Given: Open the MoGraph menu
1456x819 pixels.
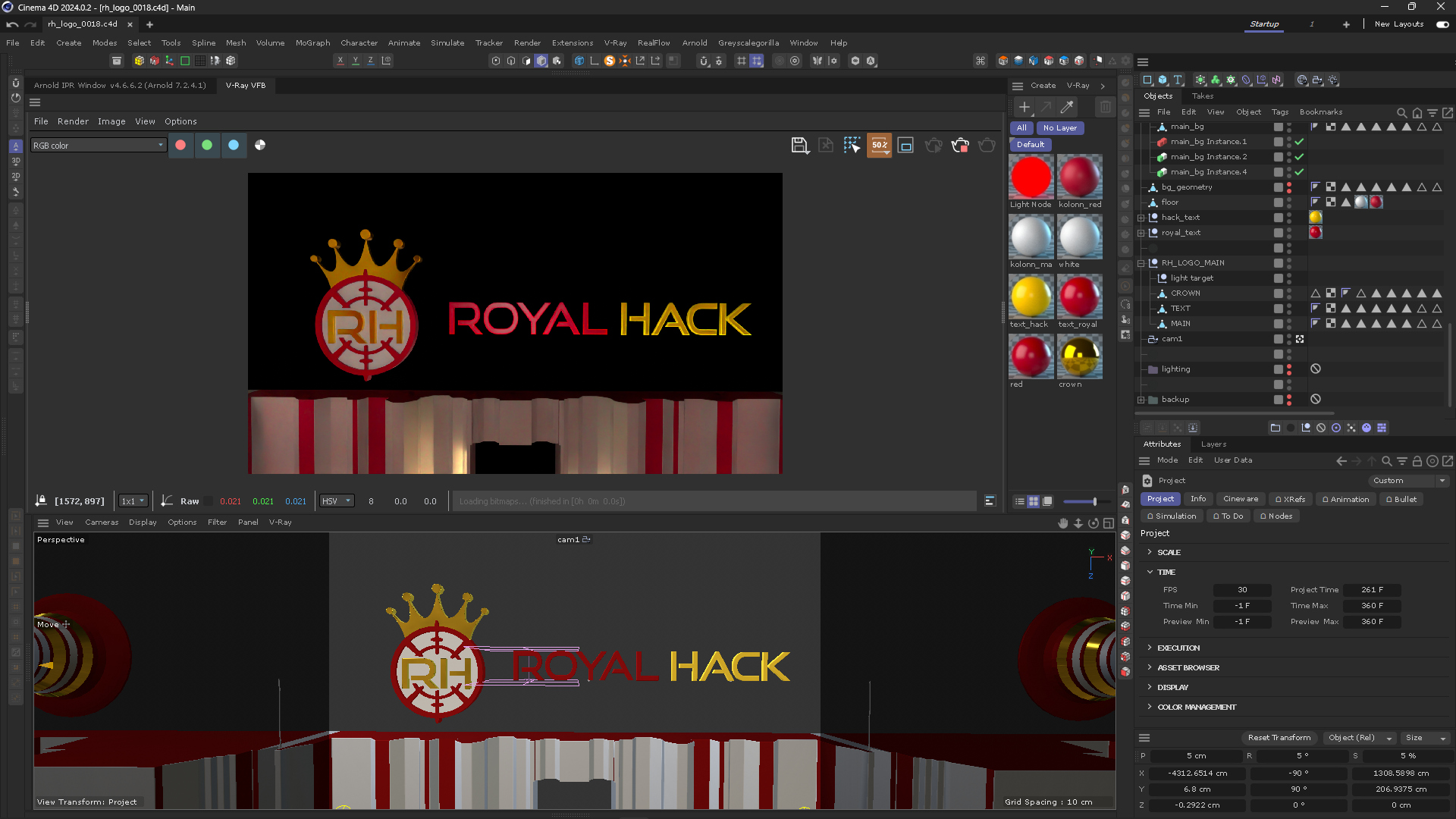Looking at the screenshot, I should (312, 43).
